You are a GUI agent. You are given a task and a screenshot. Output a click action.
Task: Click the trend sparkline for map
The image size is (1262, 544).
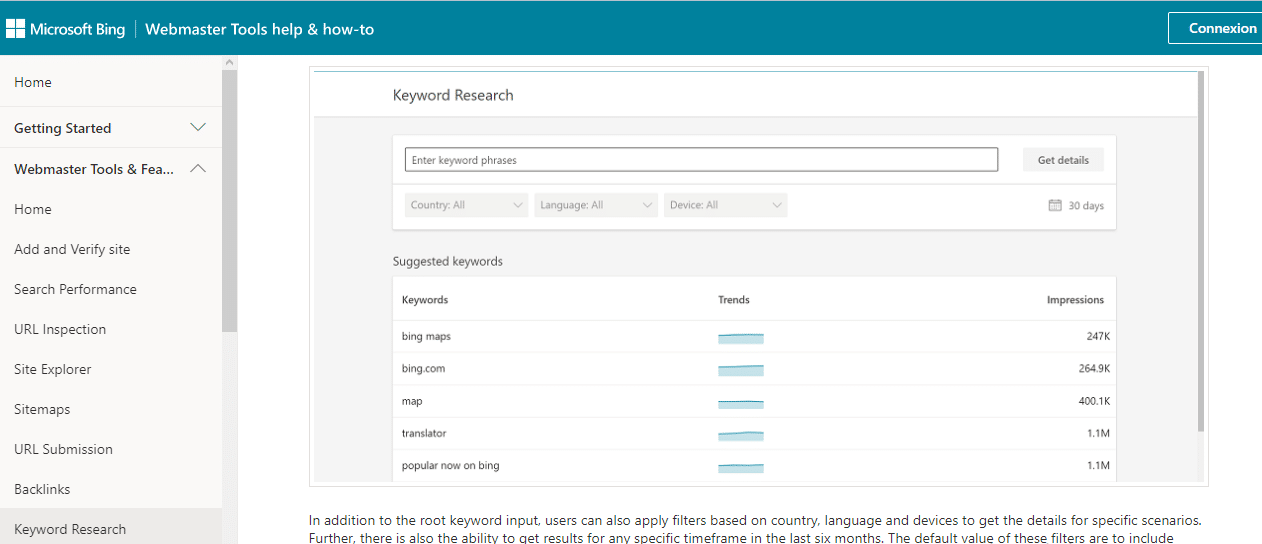click(x=741, y=402)
